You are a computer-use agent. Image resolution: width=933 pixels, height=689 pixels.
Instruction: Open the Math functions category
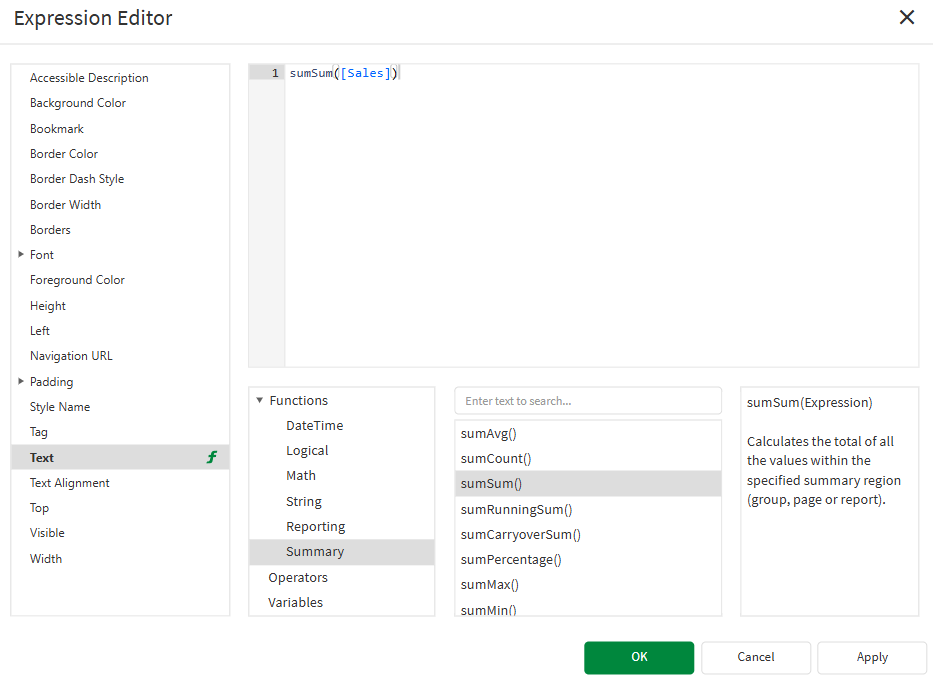[x=301, y=475]
